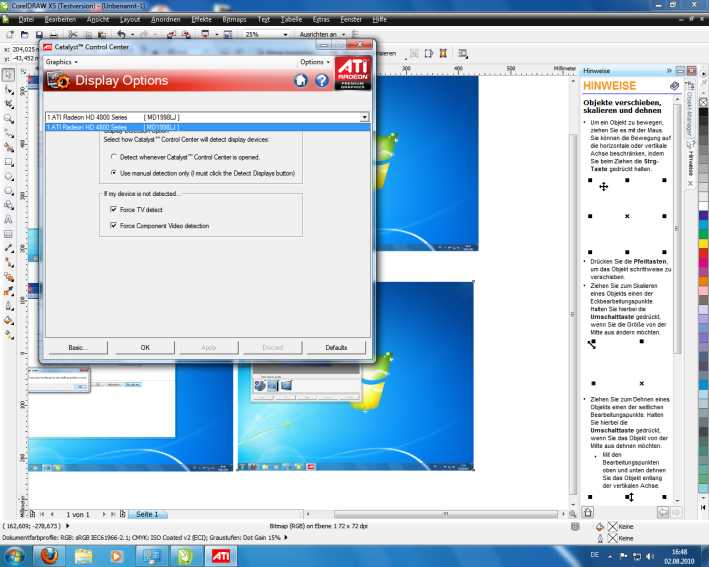
Task: Open Windows Explorer from the taskbar
Action: [x=83, y=556]
